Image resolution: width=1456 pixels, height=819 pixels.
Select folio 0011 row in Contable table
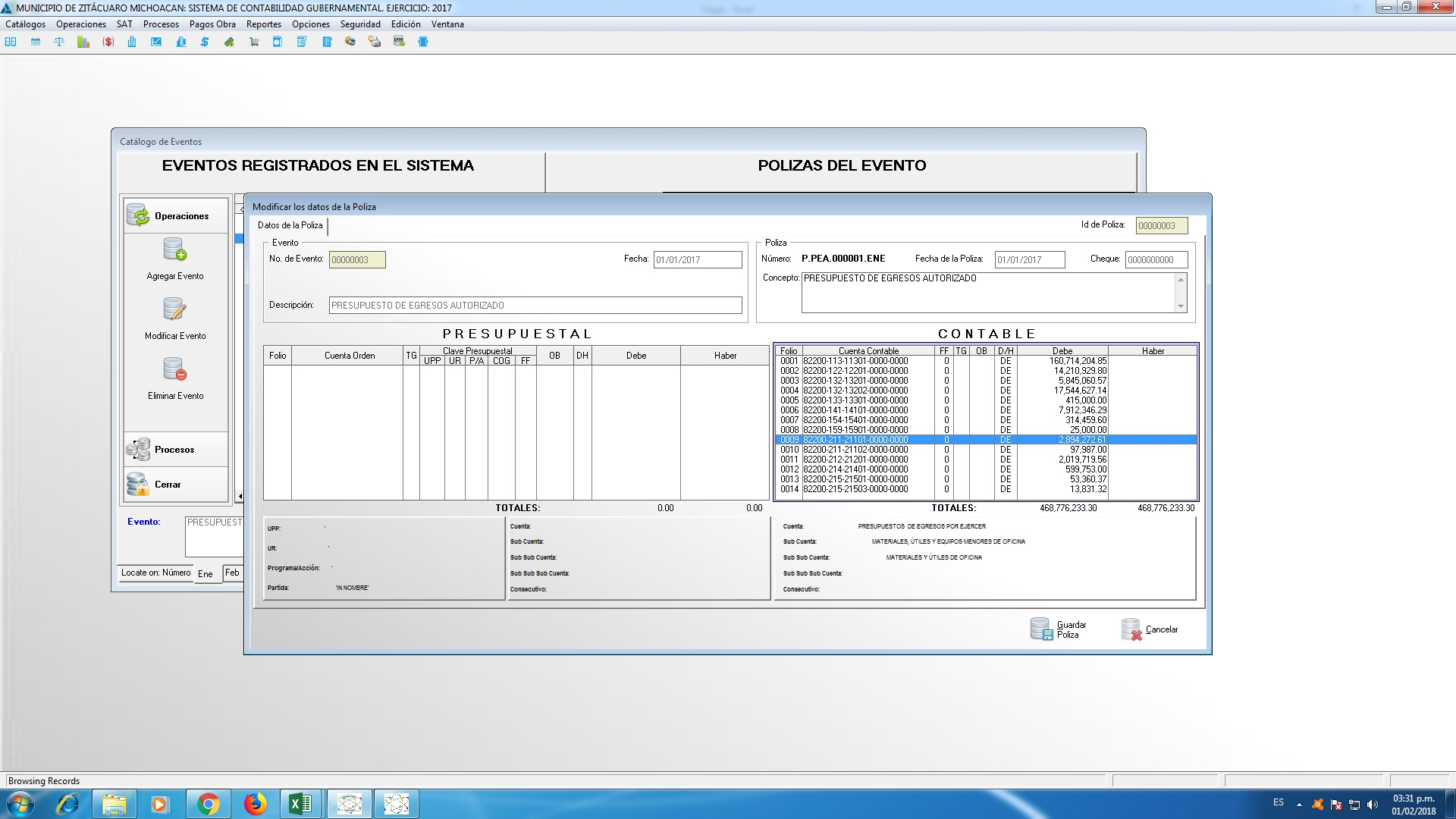coord(855,460)
